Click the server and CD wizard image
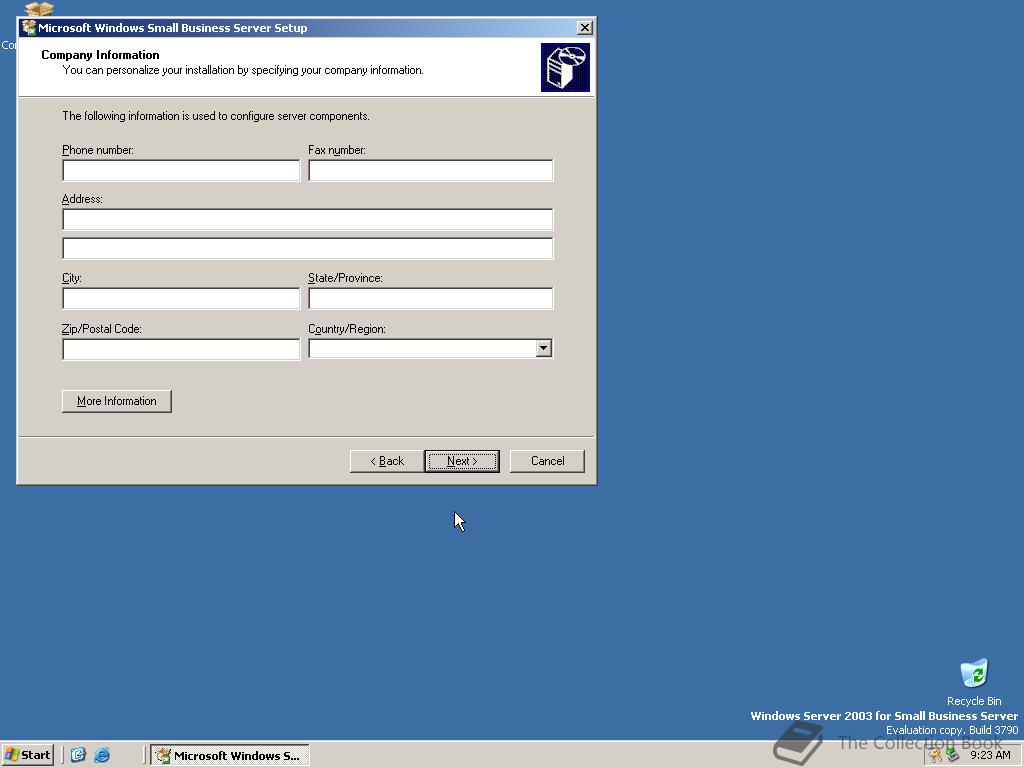This screenshot has width=1024, height=768. tap(565, 67)
